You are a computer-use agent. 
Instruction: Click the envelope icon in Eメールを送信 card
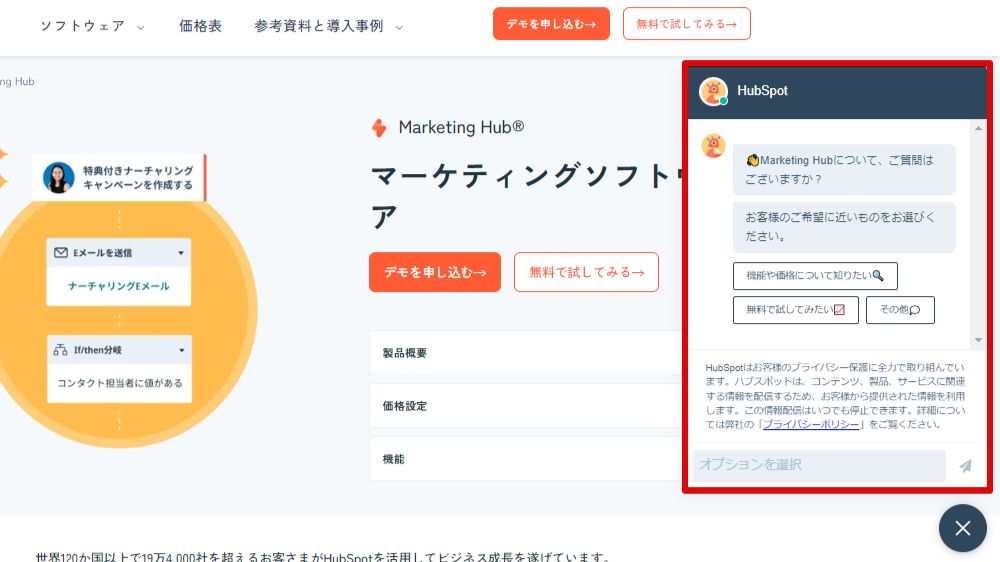[61, 253]
